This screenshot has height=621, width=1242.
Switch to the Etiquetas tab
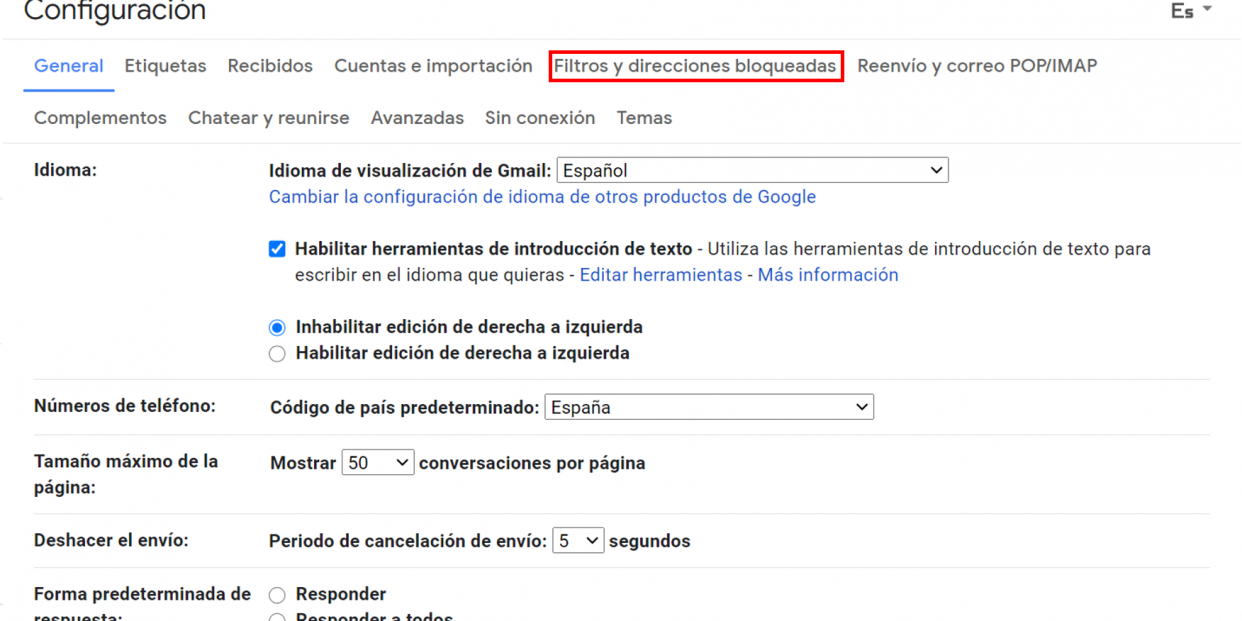[x=165, y=66]
